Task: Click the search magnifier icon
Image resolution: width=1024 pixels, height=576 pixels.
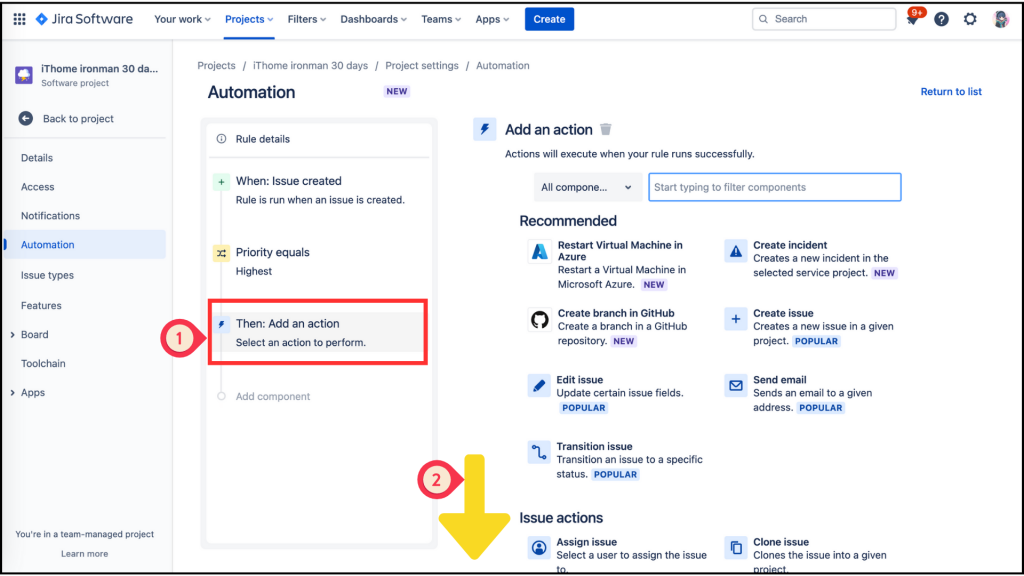Action: pyautogui.click(x=763, y=19)
